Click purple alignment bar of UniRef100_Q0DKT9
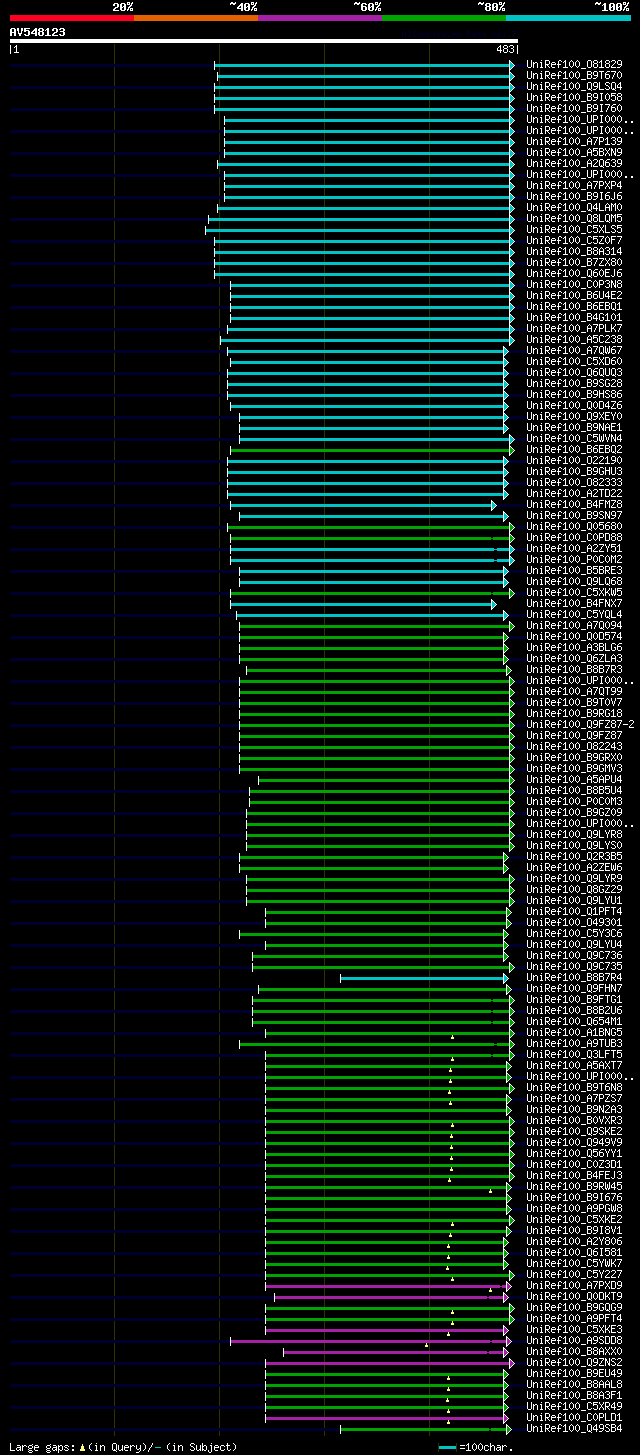This screenshot has width=640, height=1455. pyautogui.click(x=389, y=1297)
